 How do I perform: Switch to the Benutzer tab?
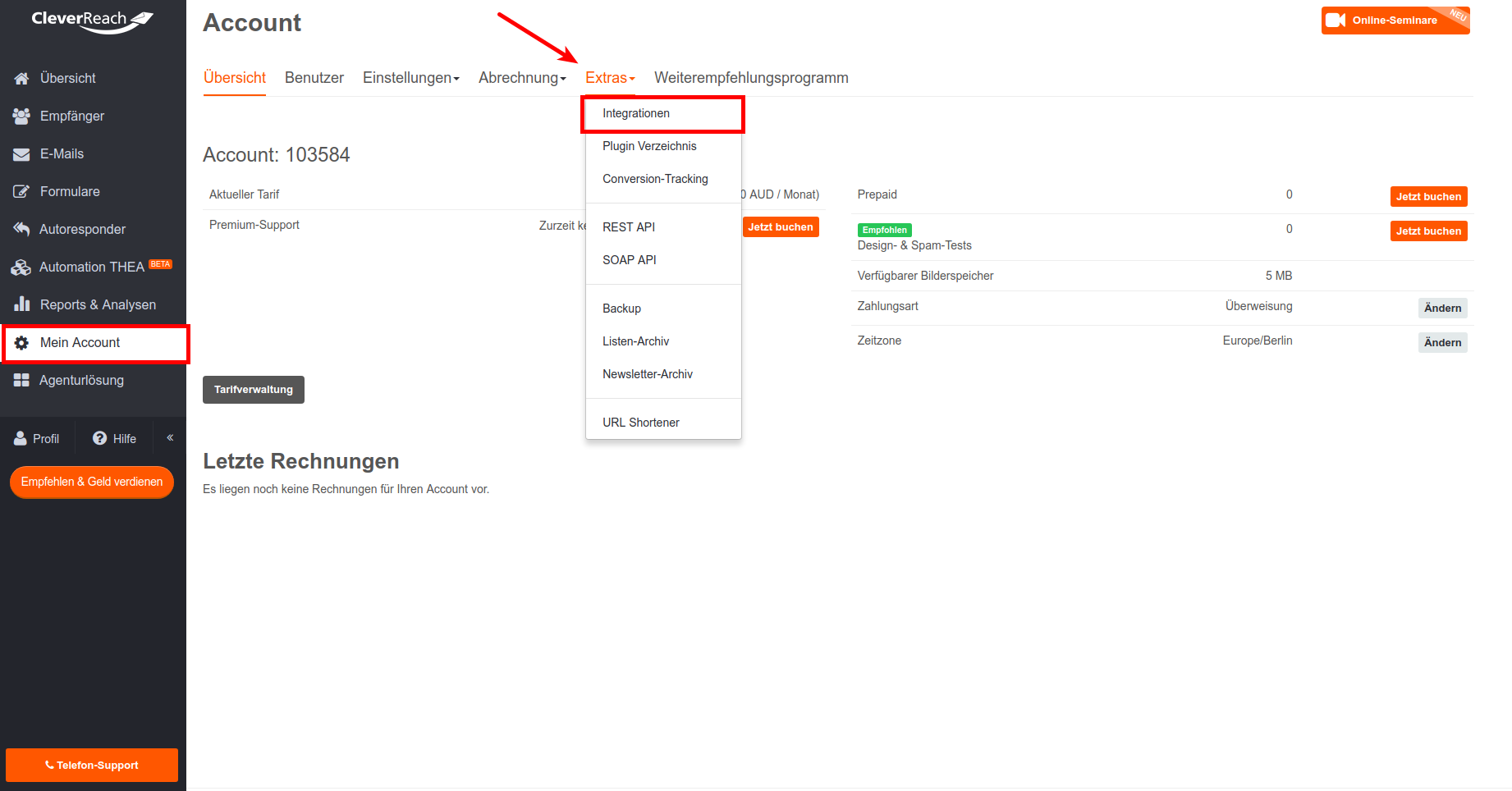coord(314,78)
